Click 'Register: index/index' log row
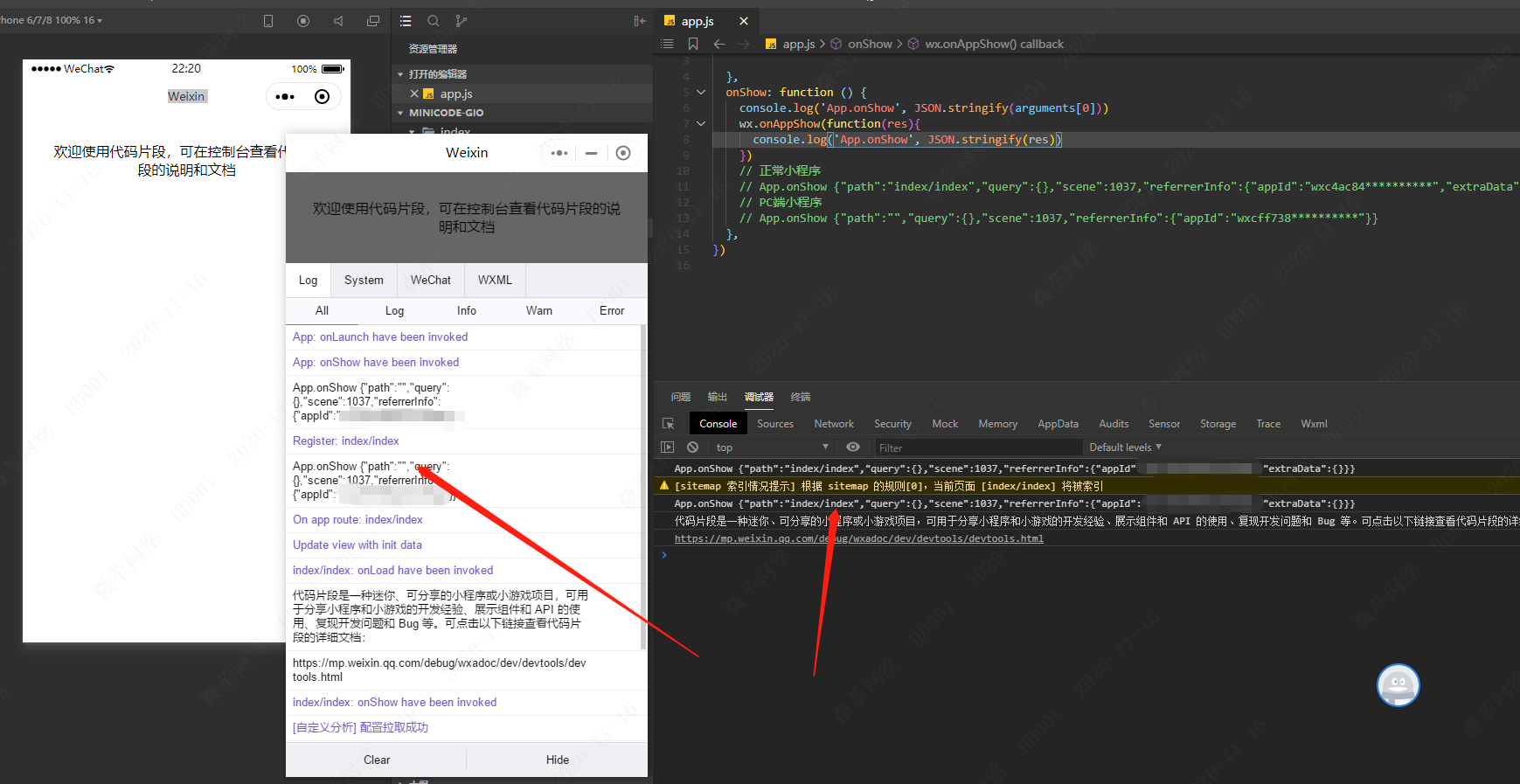Viewport: 1520px width, 784px height. (x=464, y=441)
